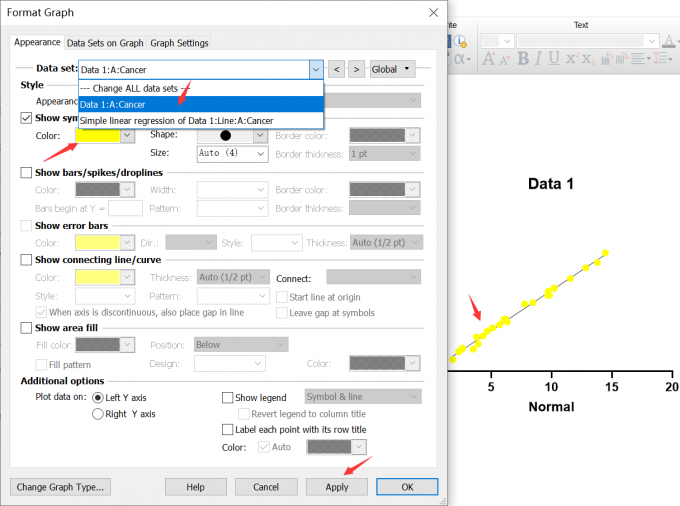Viewport: 680px width, 506px height.
Task: Go to previous data set arrow
Action: pyautogui.click(x=337, y=69)
